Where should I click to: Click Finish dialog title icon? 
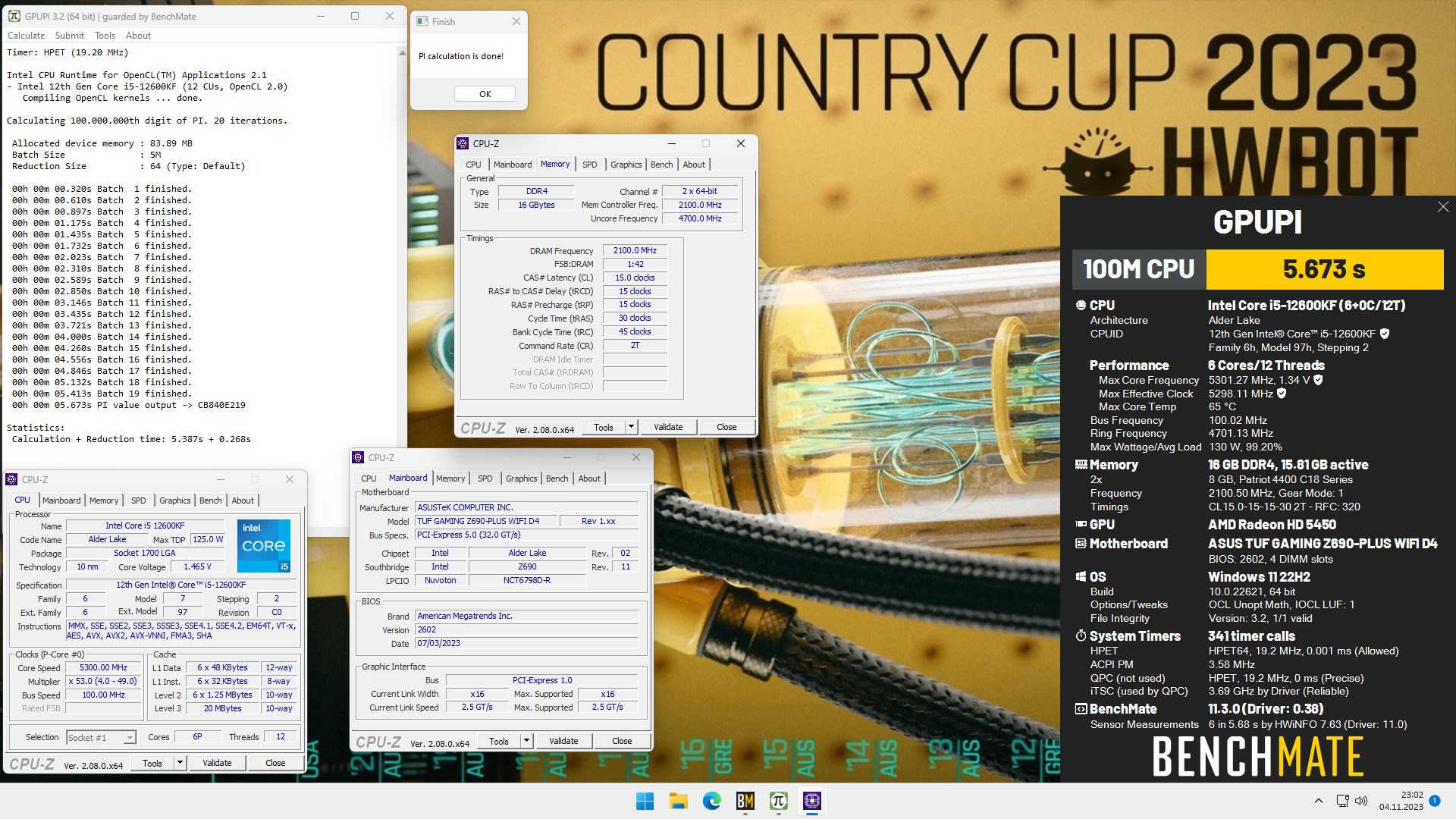click(422, 21)
